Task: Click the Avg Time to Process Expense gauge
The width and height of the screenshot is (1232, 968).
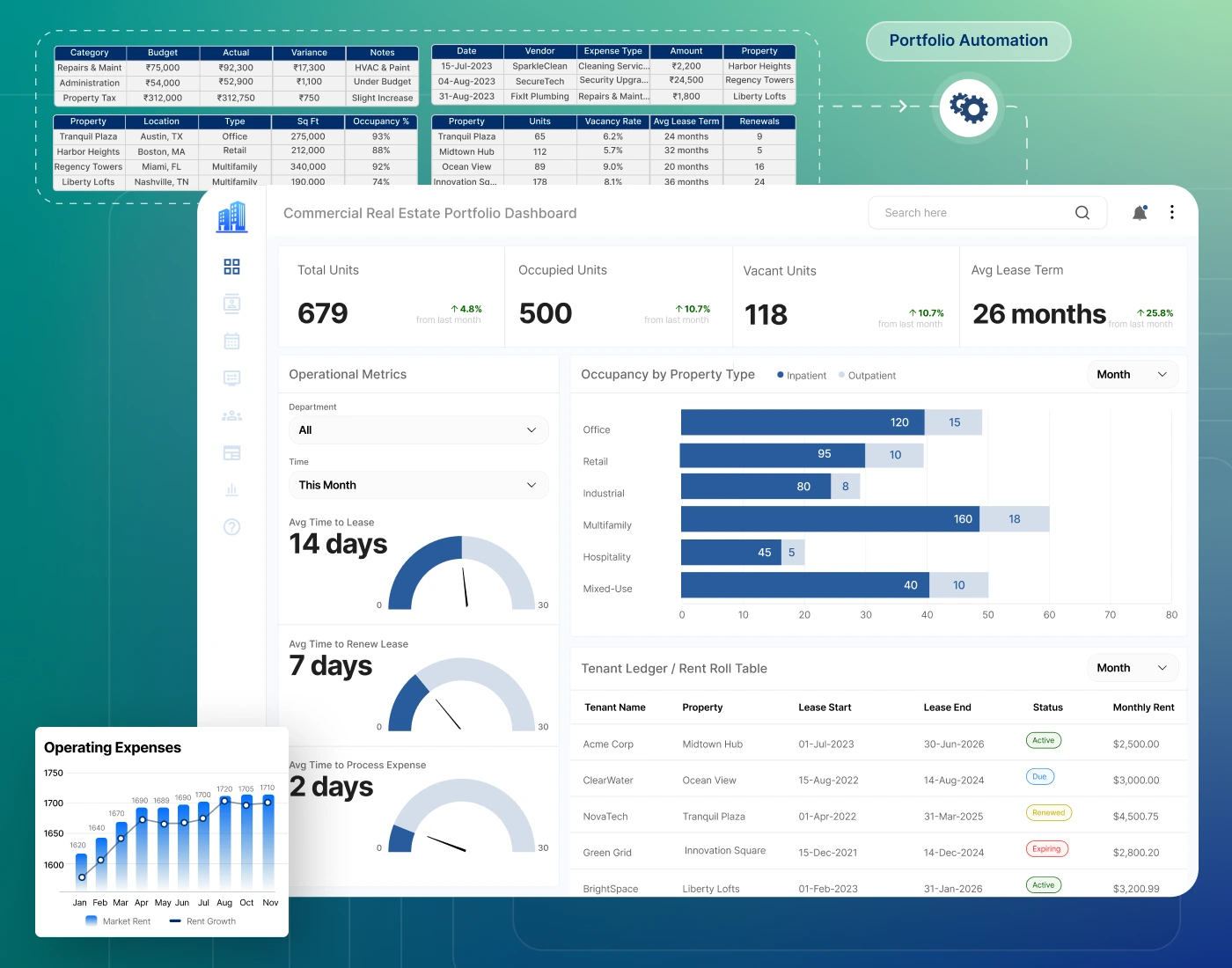Action: [x=461, y=816]
